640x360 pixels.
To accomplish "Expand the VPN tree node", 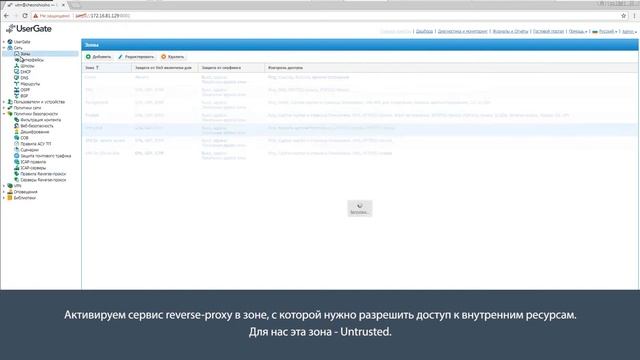I will [4, 186].
